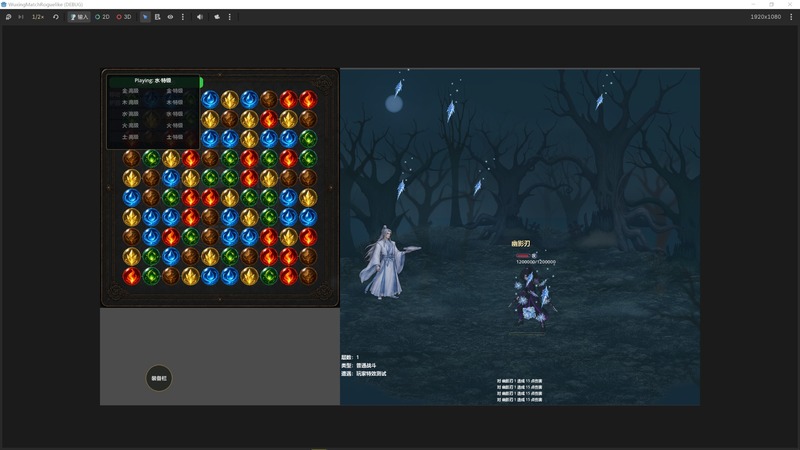Open camera override options dots menu

pos(230,17)
